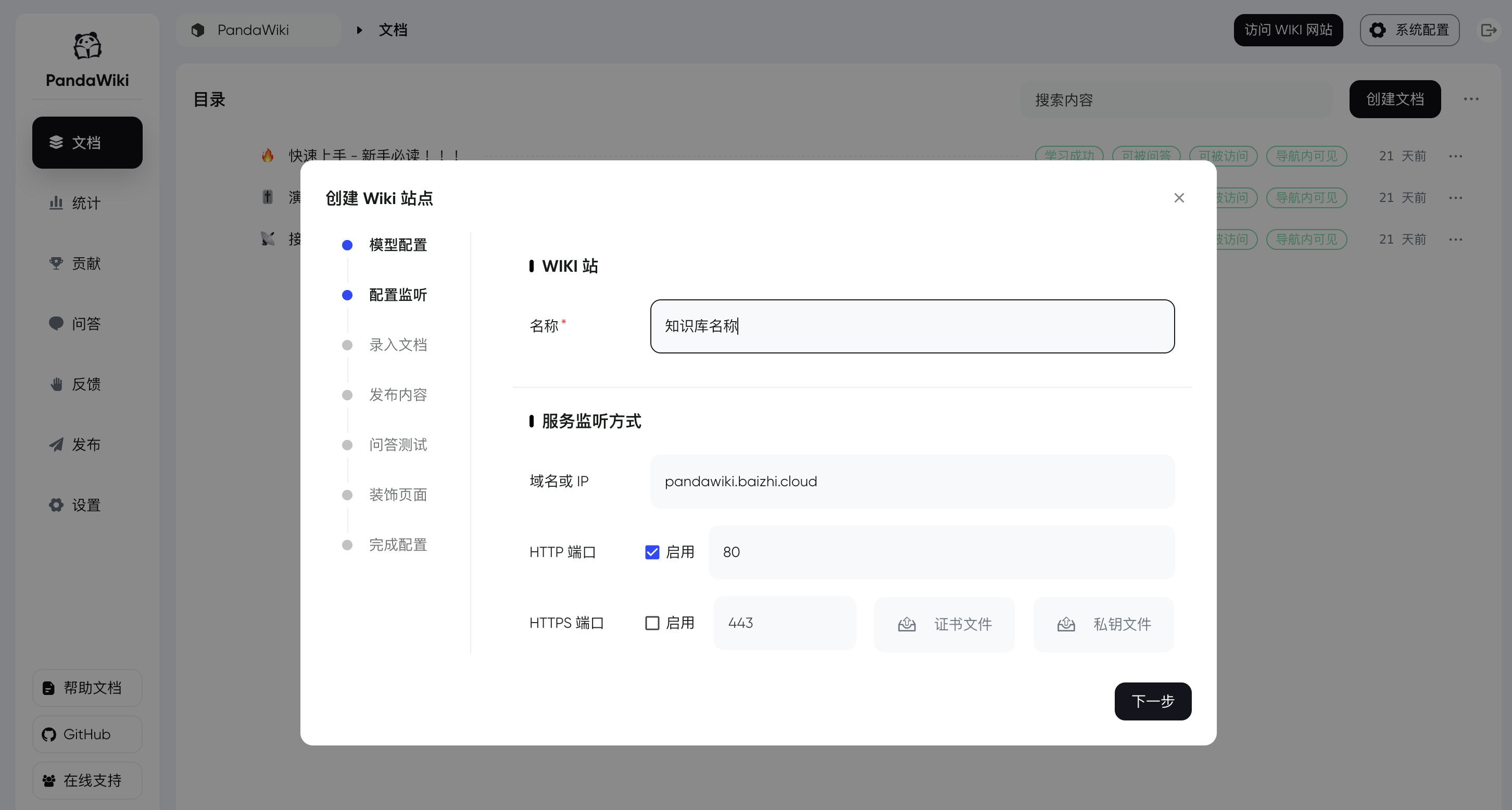1512x810 pixels.
Task: Open the PandaWiki knowledge base selector
Action: [258, 30]
